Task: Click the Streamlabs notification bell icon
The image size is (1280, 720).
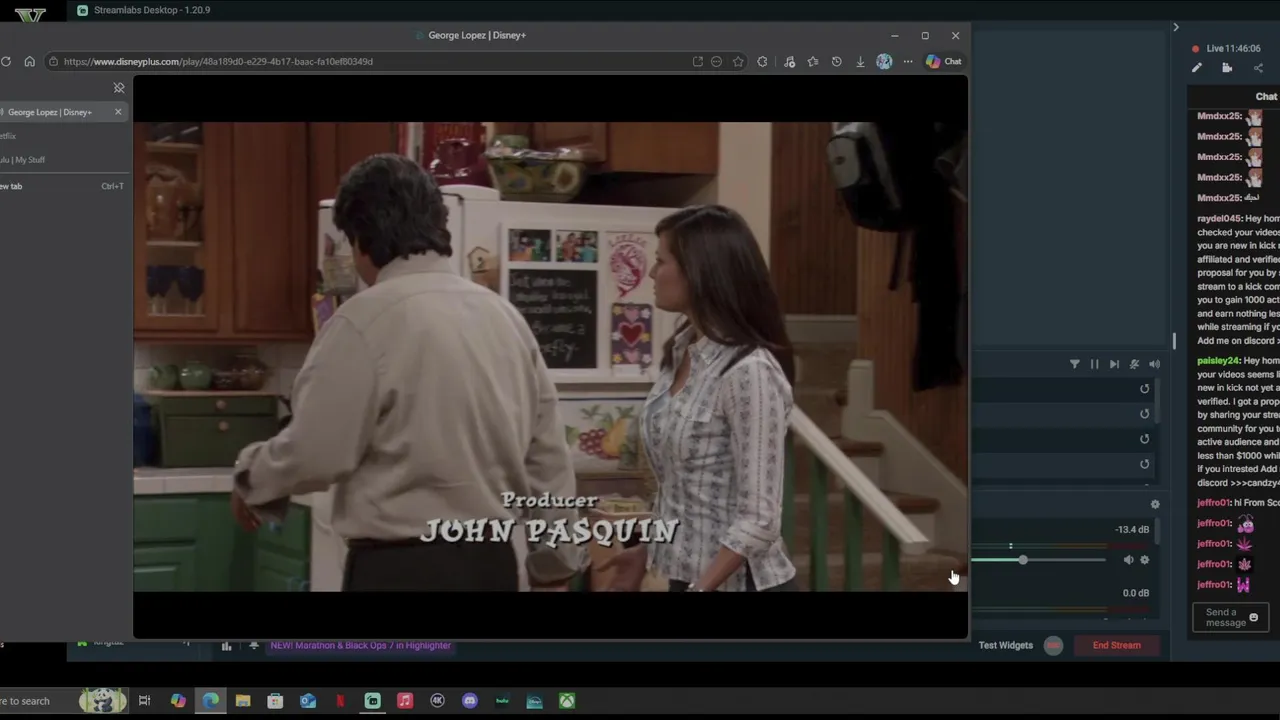Action: pos(254,646)
